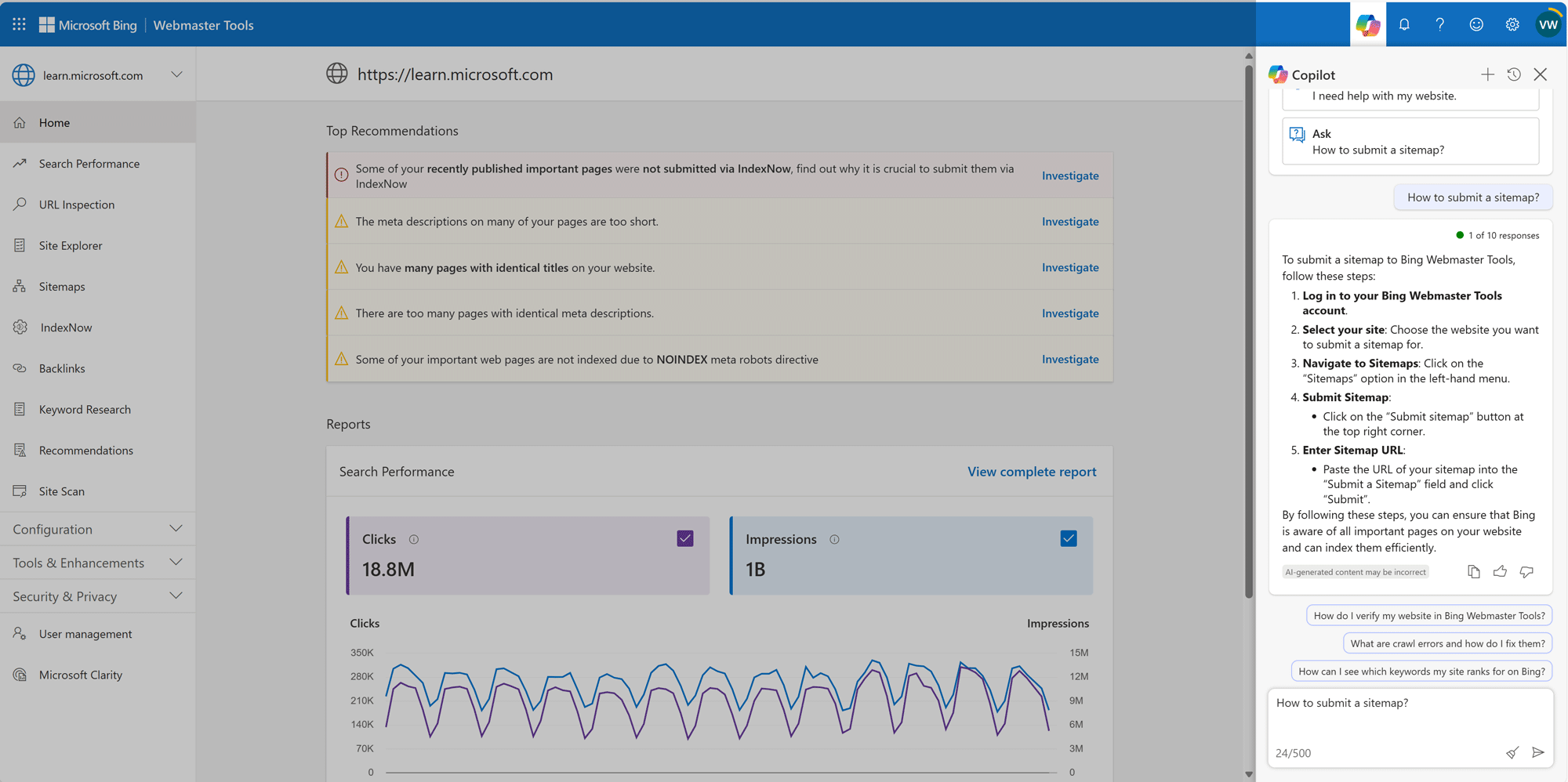
Task: Click the Impressions info icon
Action: coord(834,539)
